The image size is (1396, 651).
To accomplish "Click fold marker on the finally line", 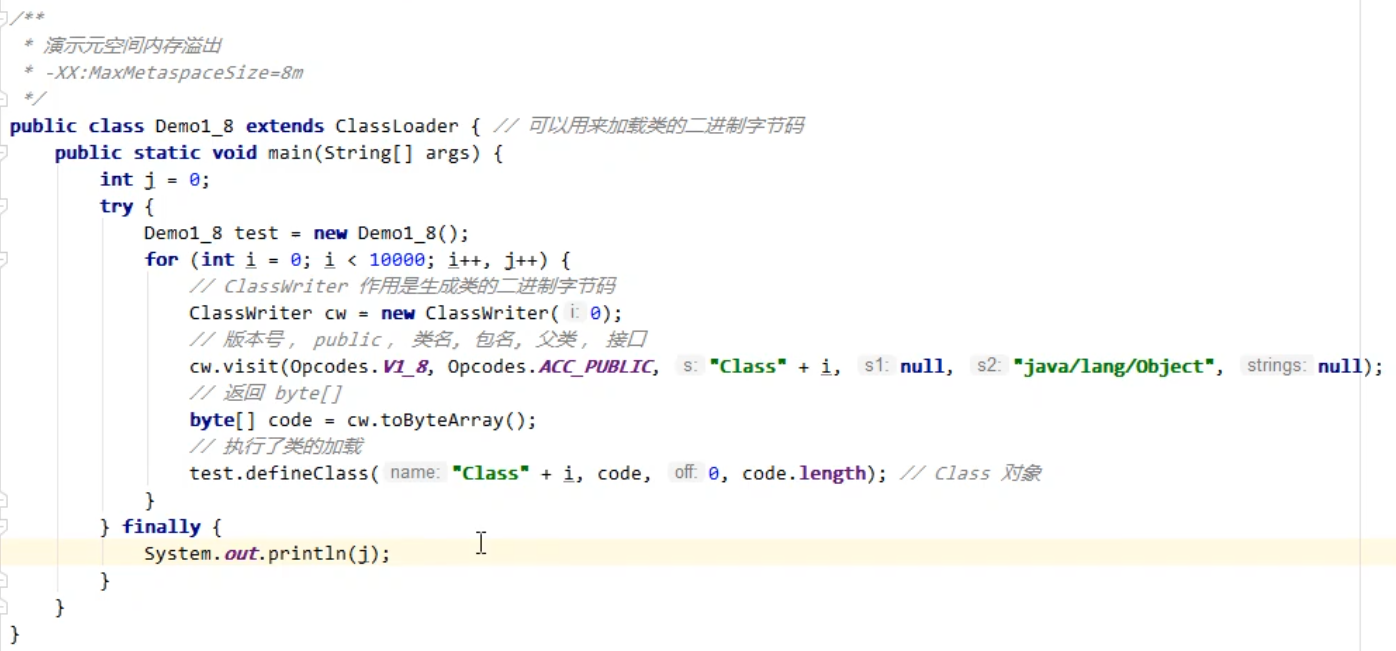I will [4, 527].
